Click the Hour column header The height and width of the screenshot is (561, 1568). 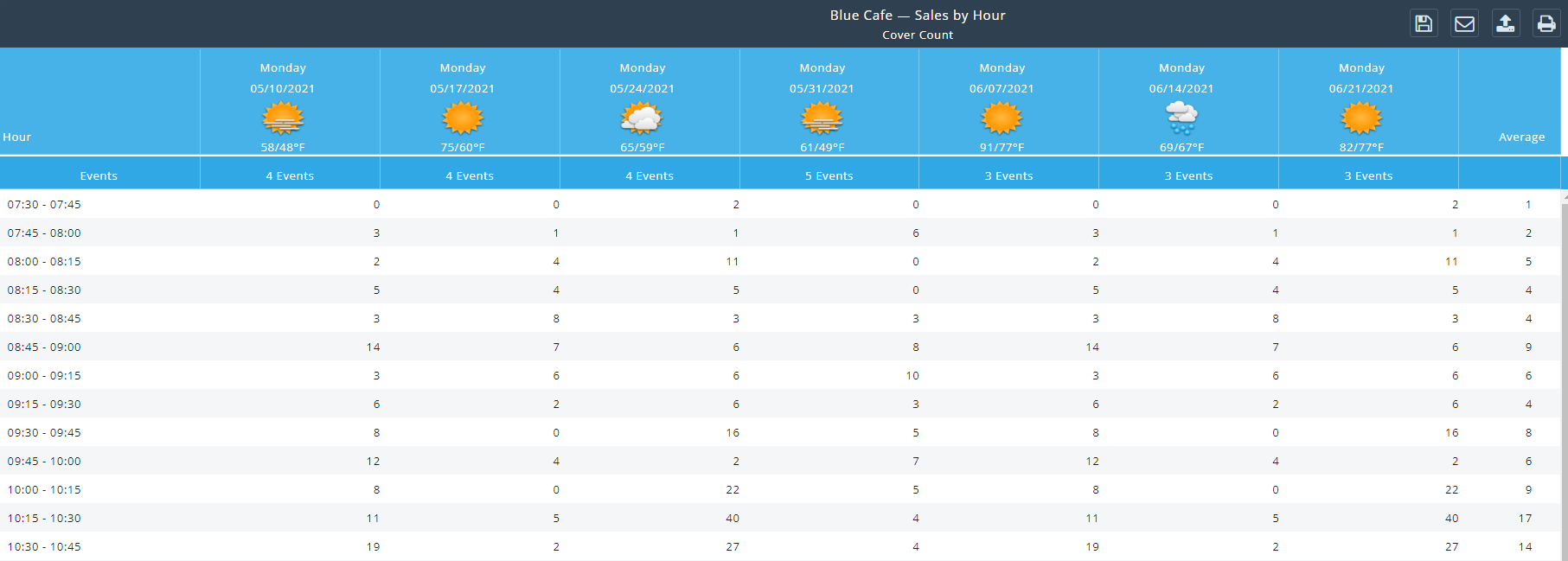tap(17, 137)
